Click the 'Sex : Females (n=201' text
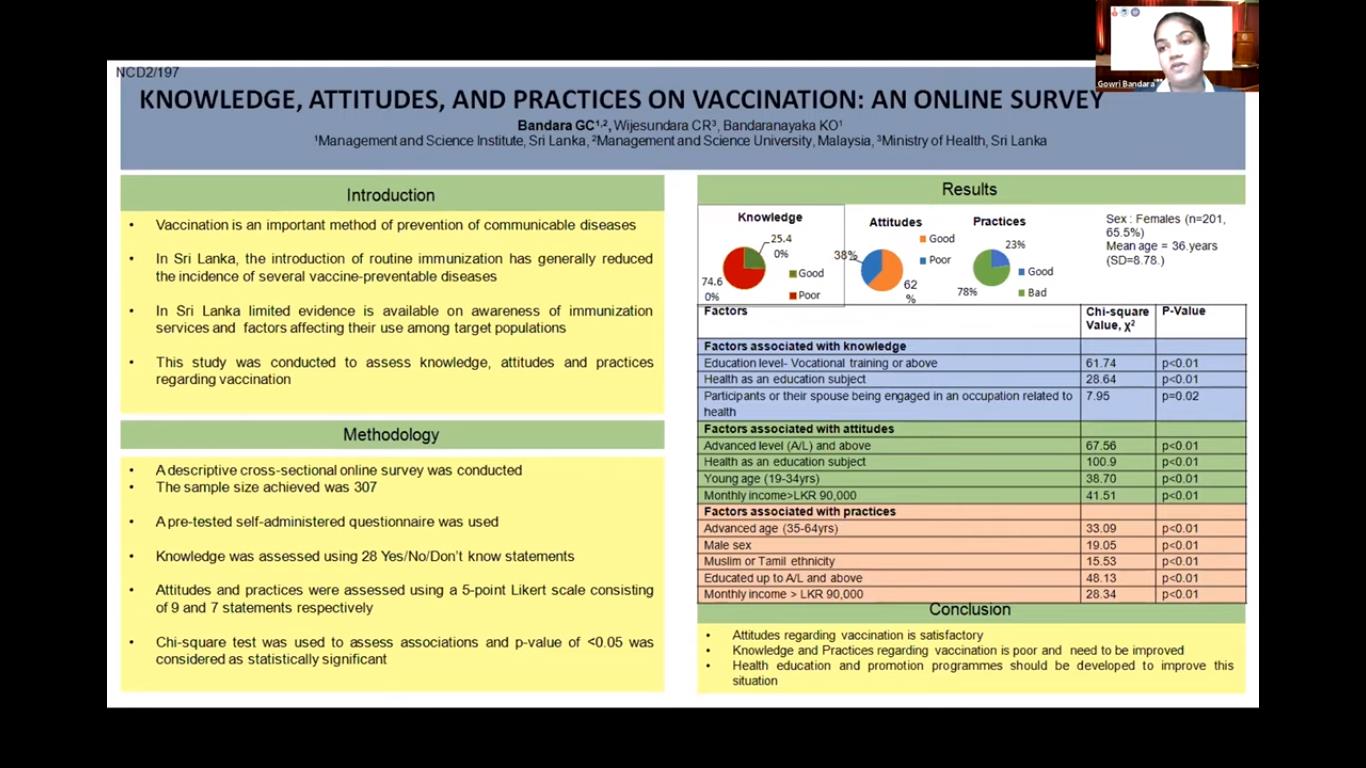 coord(1165,219)
